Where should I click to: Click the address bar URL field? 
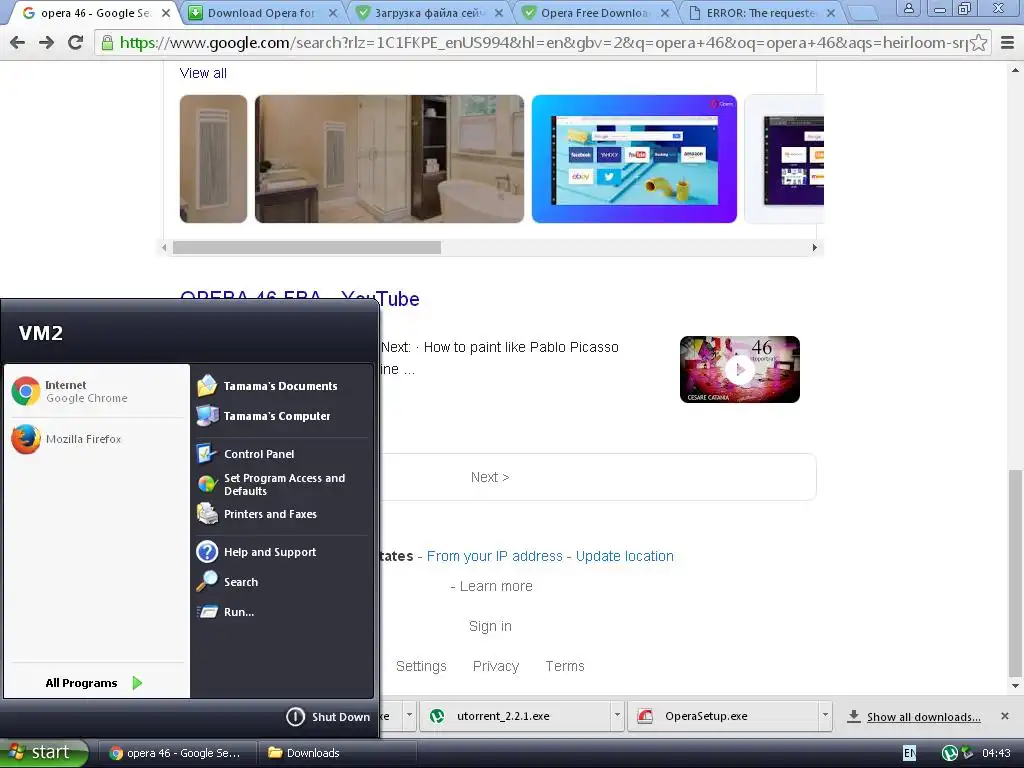point(542,43)
